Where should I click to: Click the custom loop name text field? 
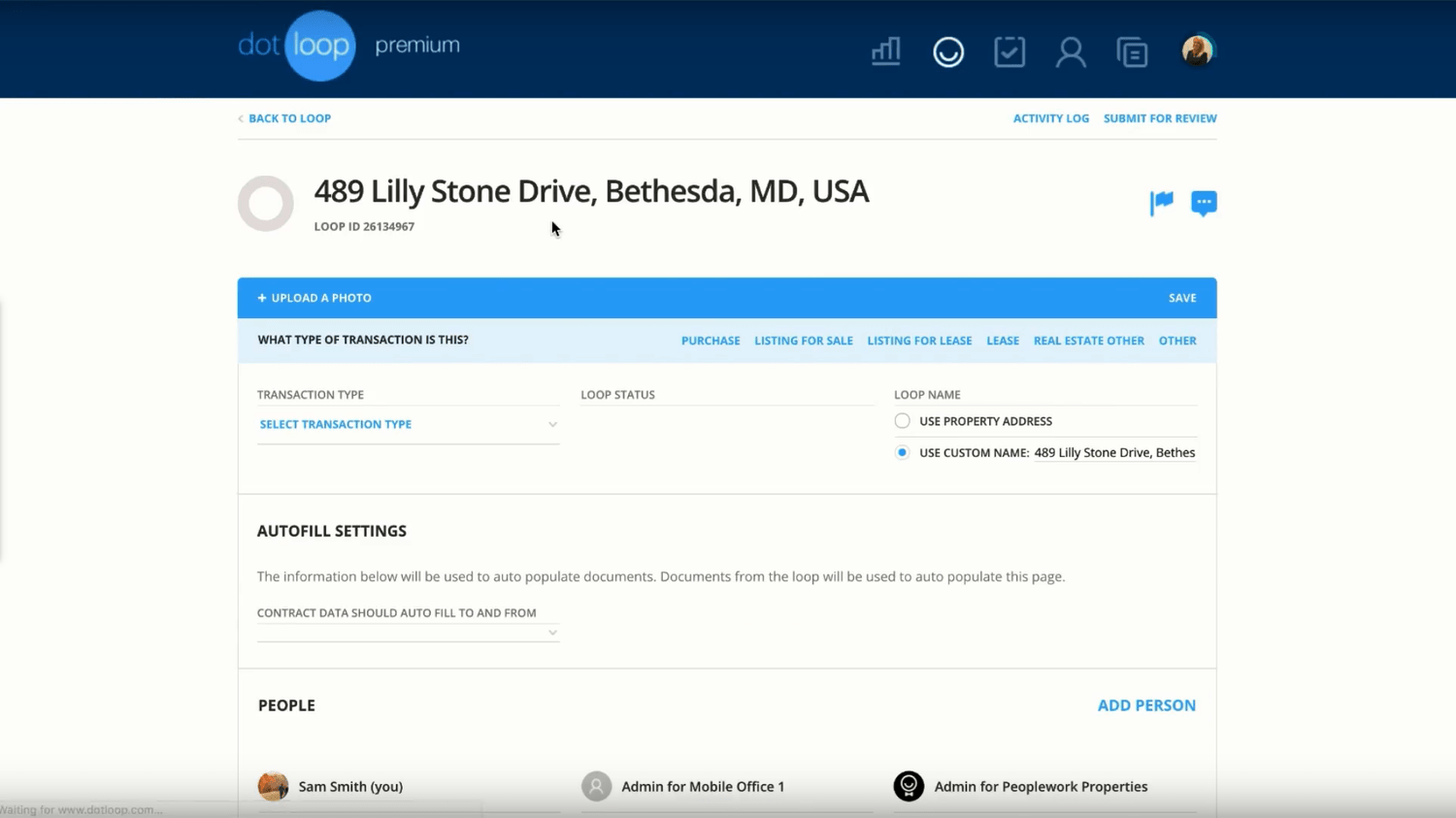1113,453
